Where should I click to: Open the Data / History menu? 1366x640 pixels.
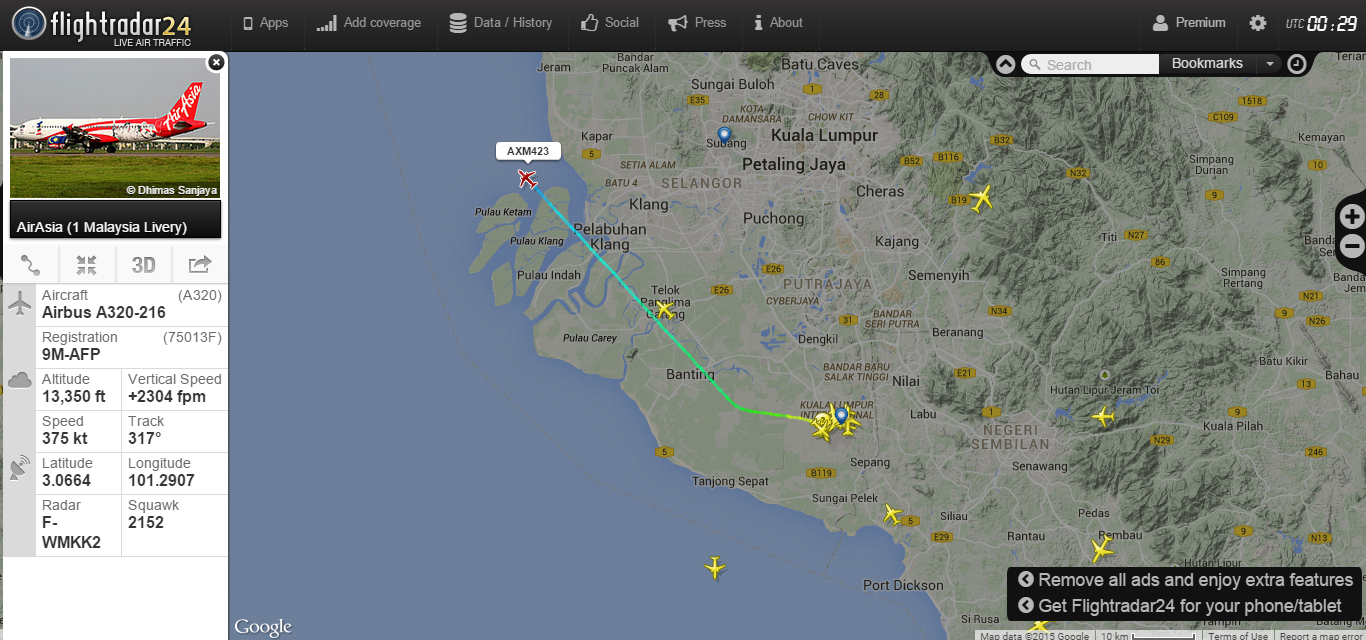pos(500,23)
